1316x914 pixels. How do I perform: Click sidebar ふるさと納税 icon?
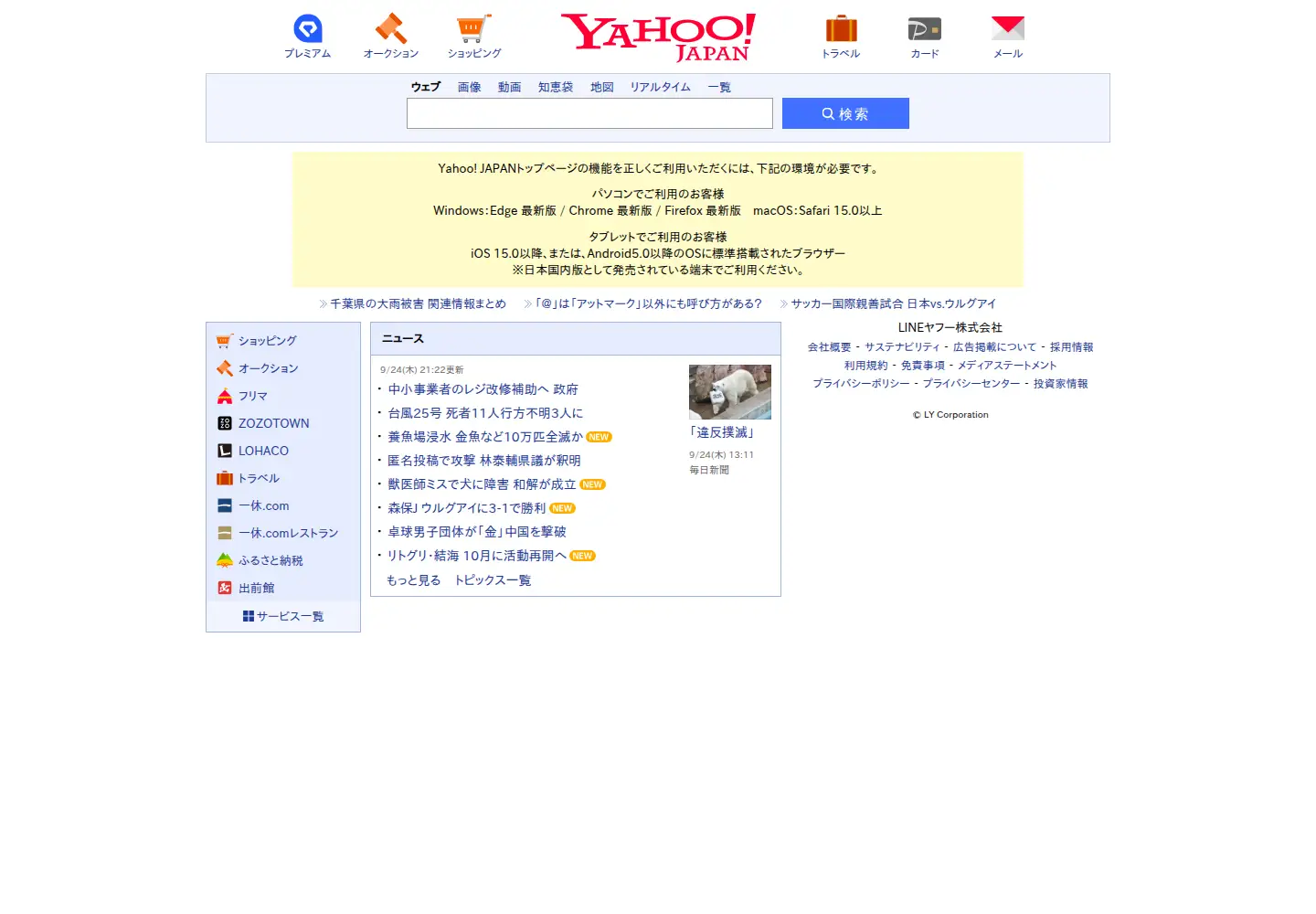pyautogui.click(x=225, y=560)
